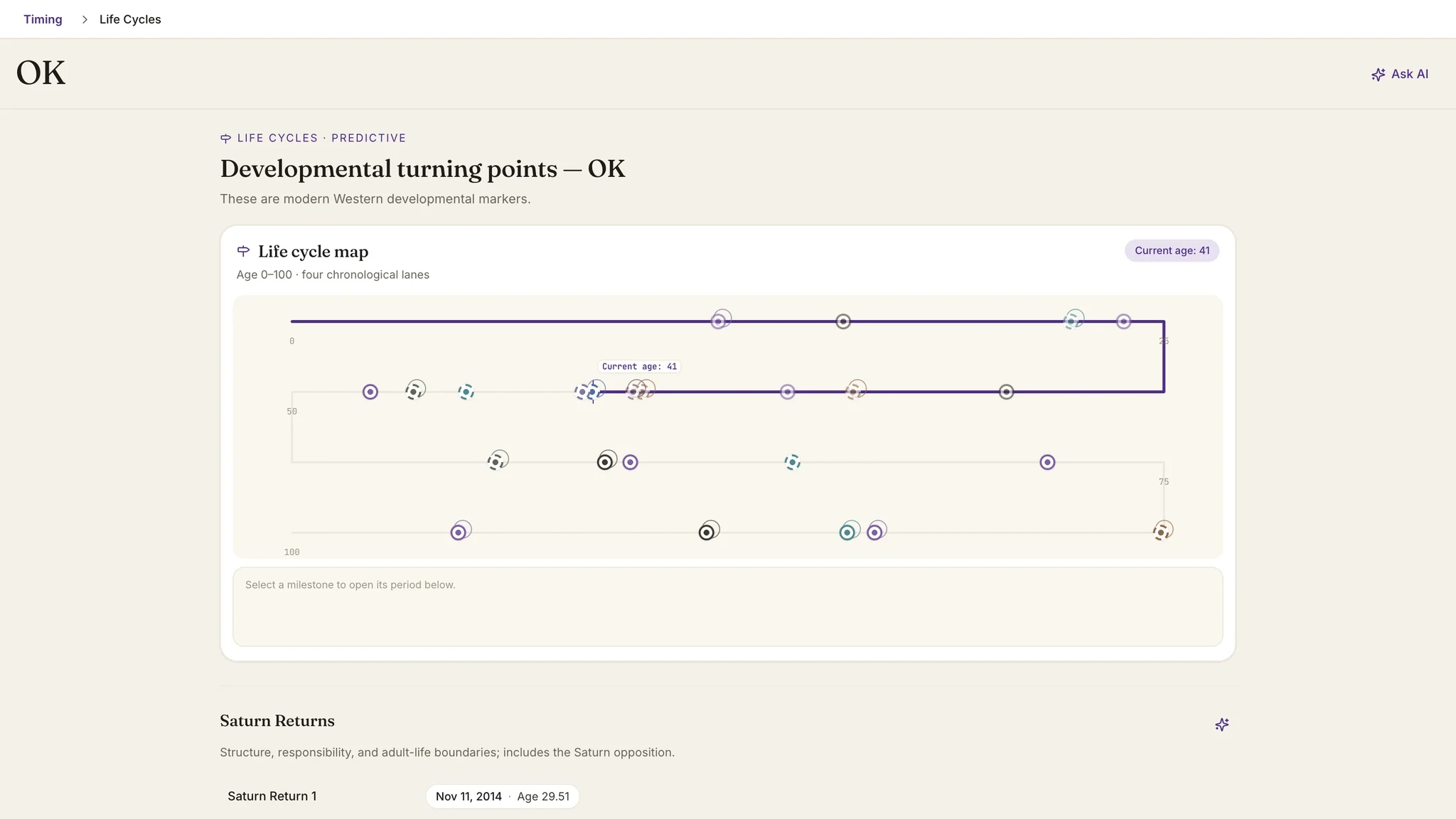This screenshot has height=819, width=1456.
Task: Select the dark milestone at right of second lane
Action: (x=1006, y=392)
